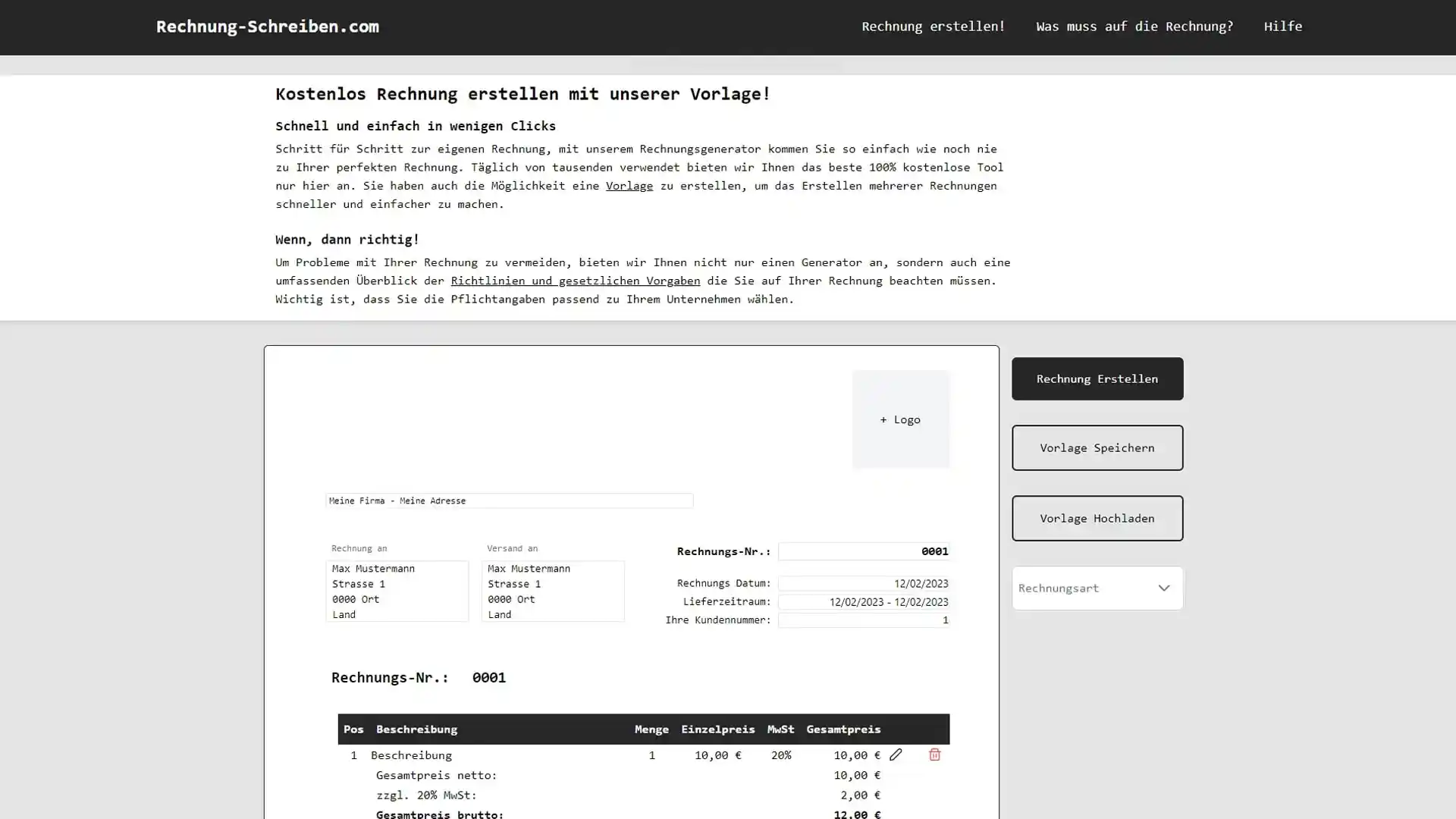Edit the 'Versand an' address box

coord(552,591)
